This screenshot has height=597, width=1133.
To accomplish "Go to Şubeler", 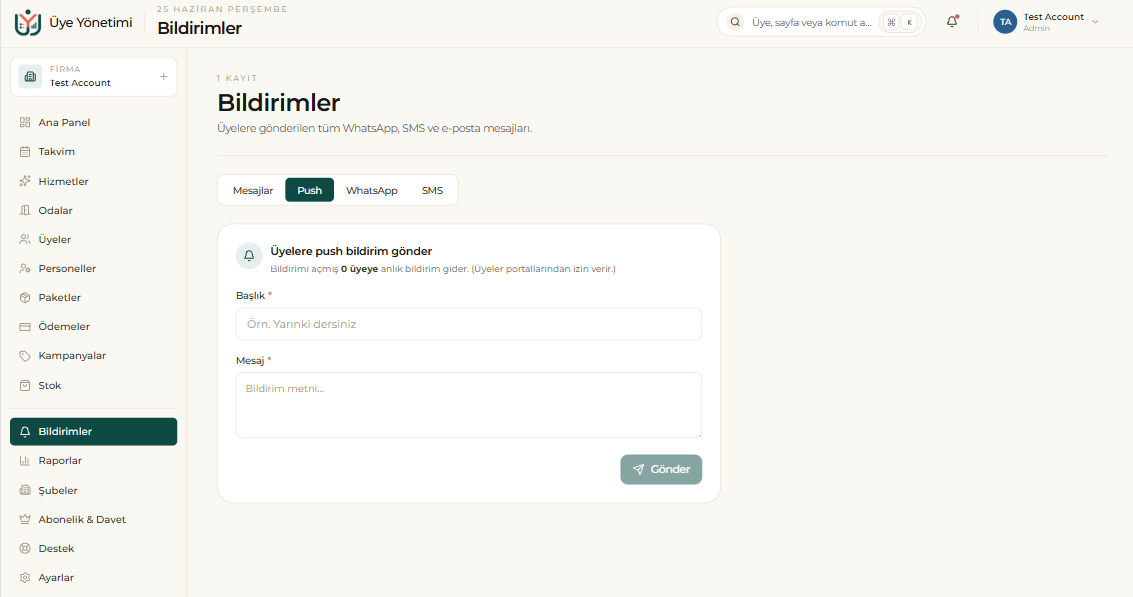I will click(x=93, y=490).
